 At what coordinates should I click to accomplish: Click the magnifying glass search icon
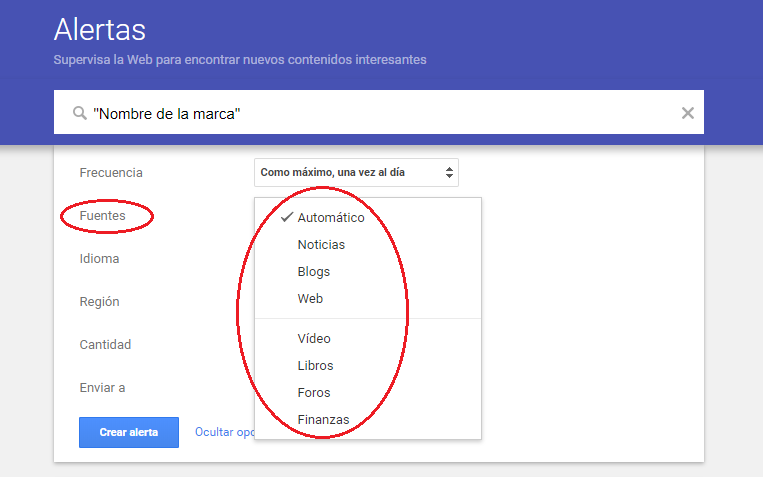(x=79, y=114)
